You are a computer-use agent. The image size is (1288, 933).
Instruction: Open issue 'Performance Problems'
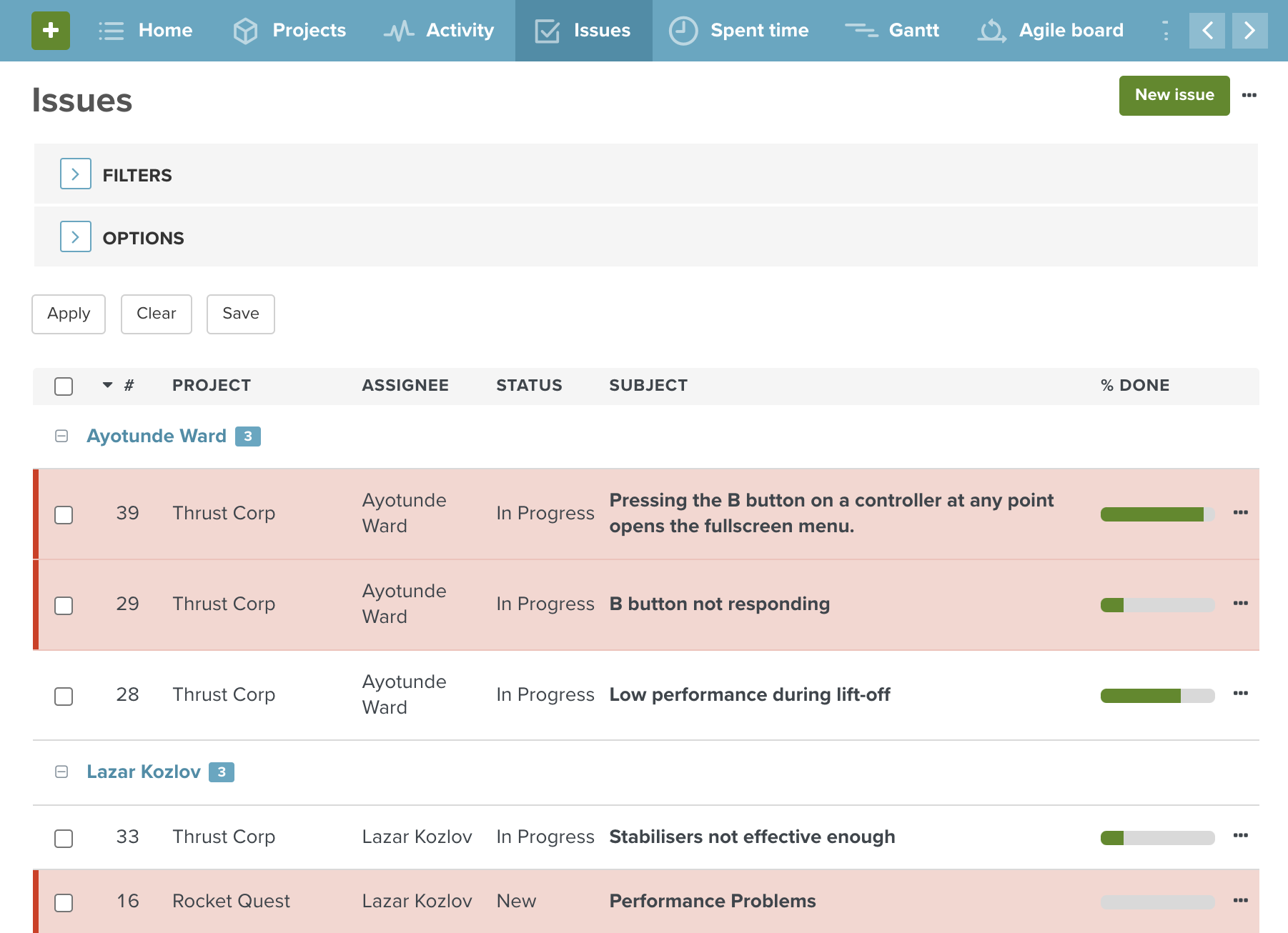[x=713, y=902]
